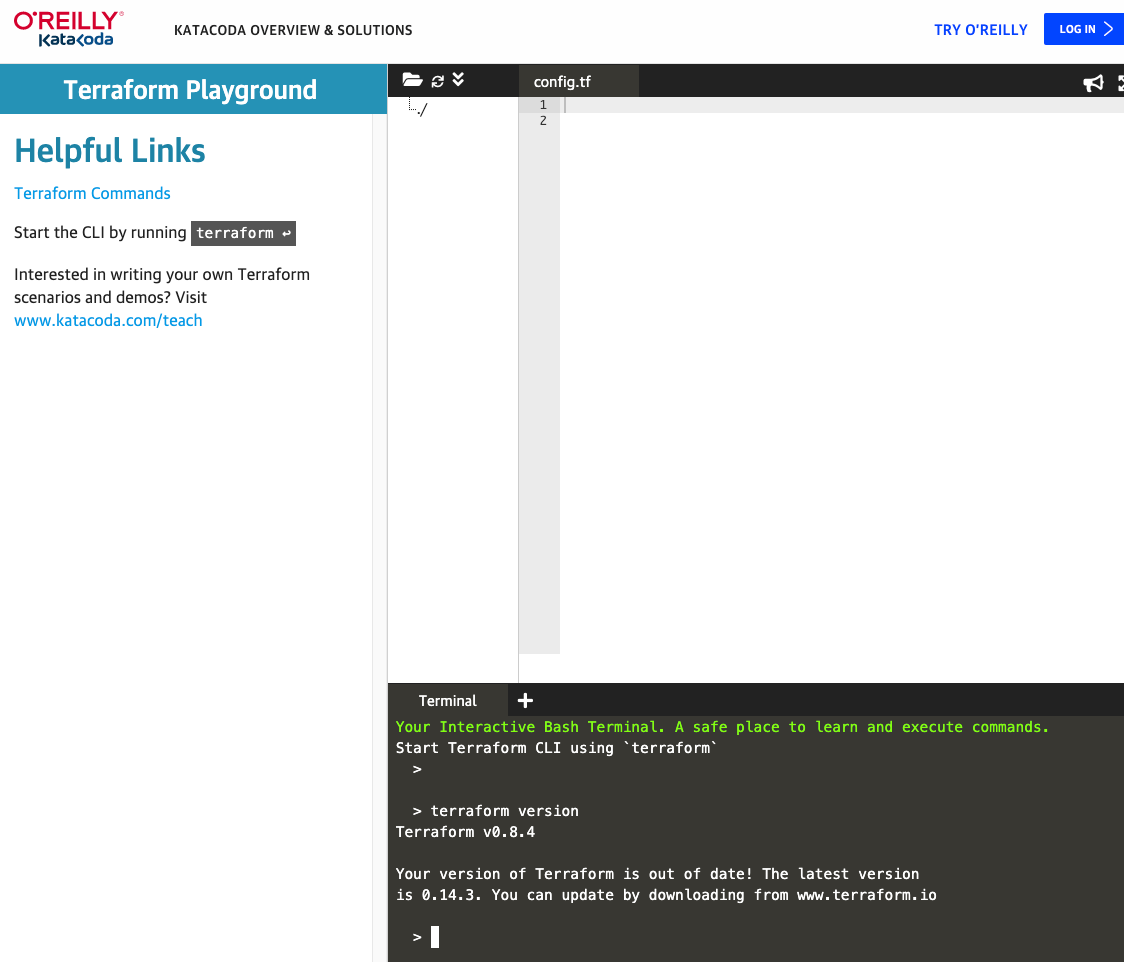Click the O'Reilly Katacoda logo
This screenshot has width=1124, height=962.
69,29
